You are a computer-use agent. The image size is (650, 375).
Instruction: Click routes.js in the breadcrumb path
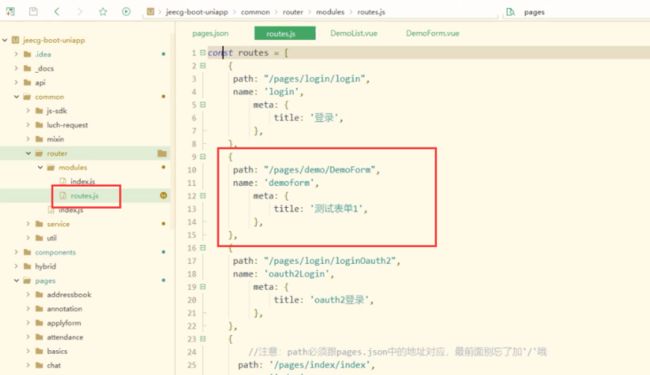click(371, 12)
